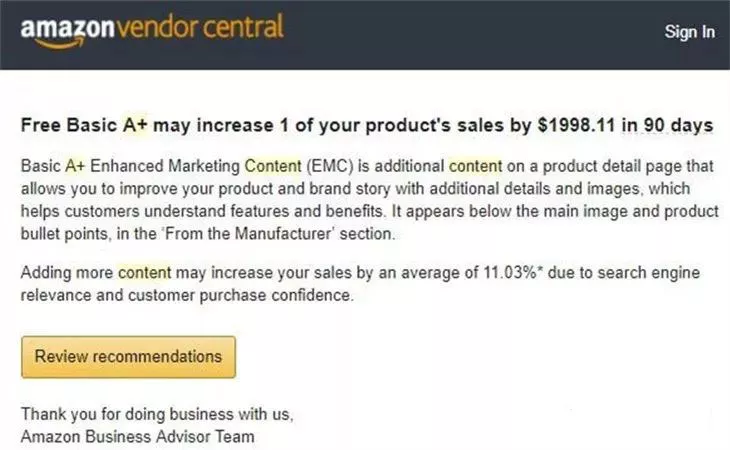The height and width of the screenshot is (450, 730).
Task: Open the Sign In link
Action: coord(690,32)
